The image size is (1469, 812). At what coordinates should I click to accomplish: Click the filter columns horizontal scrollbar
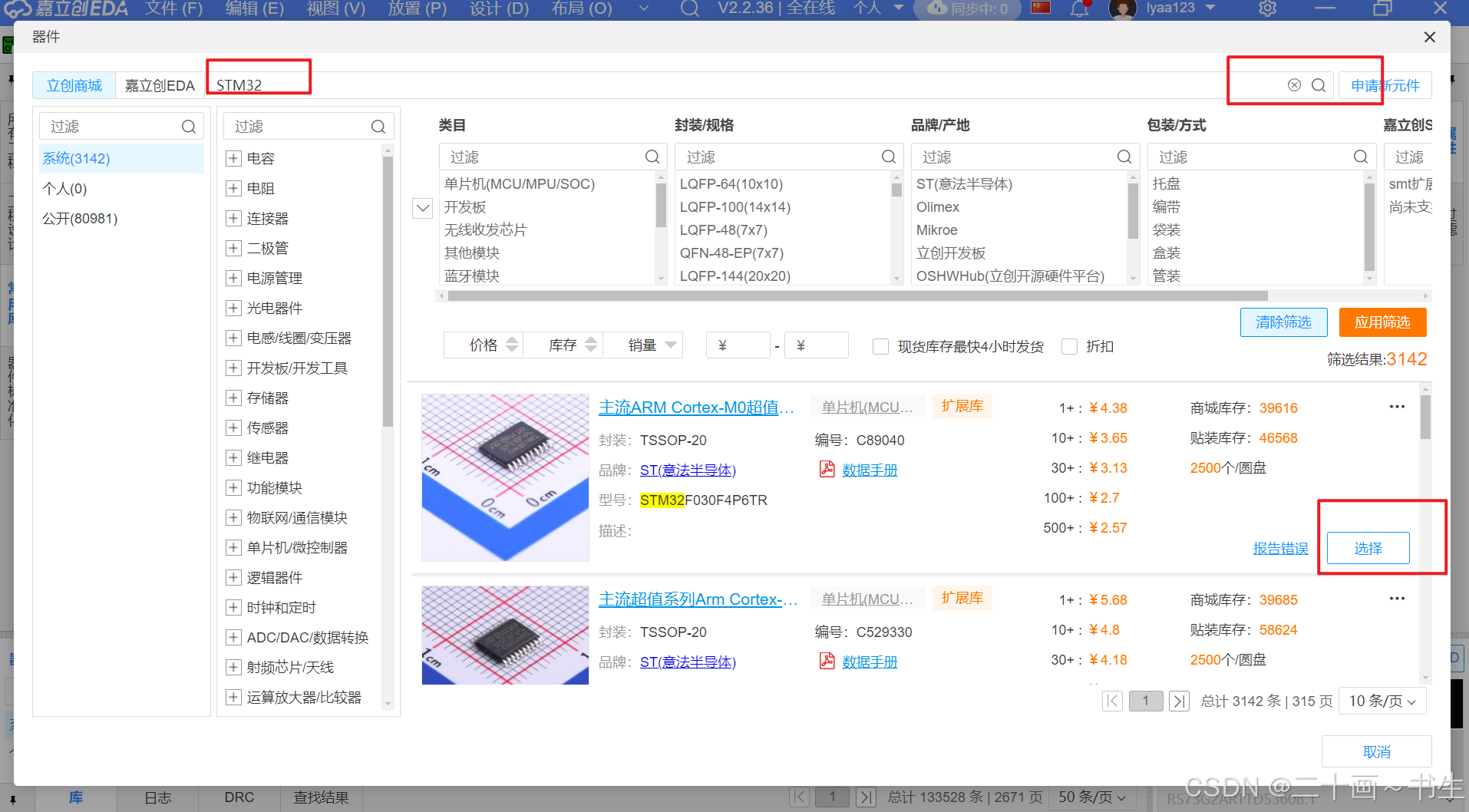pos(857,295)
